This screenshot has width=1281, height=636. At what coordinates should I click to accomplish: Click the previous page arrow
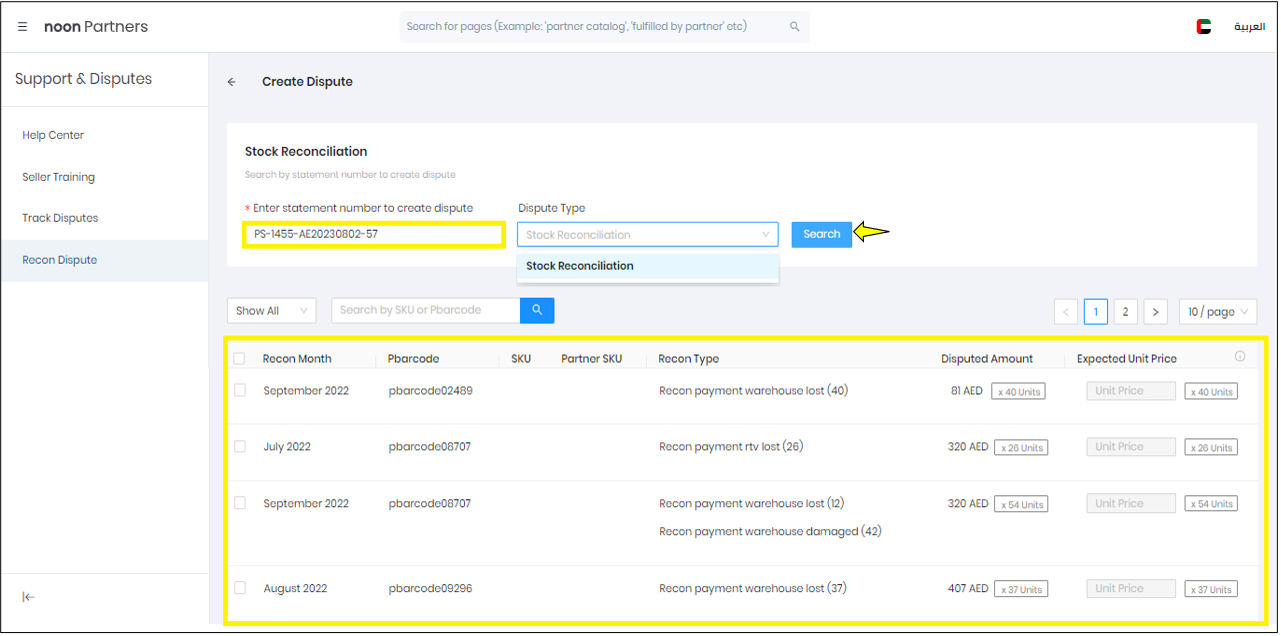coord(1065,311)
